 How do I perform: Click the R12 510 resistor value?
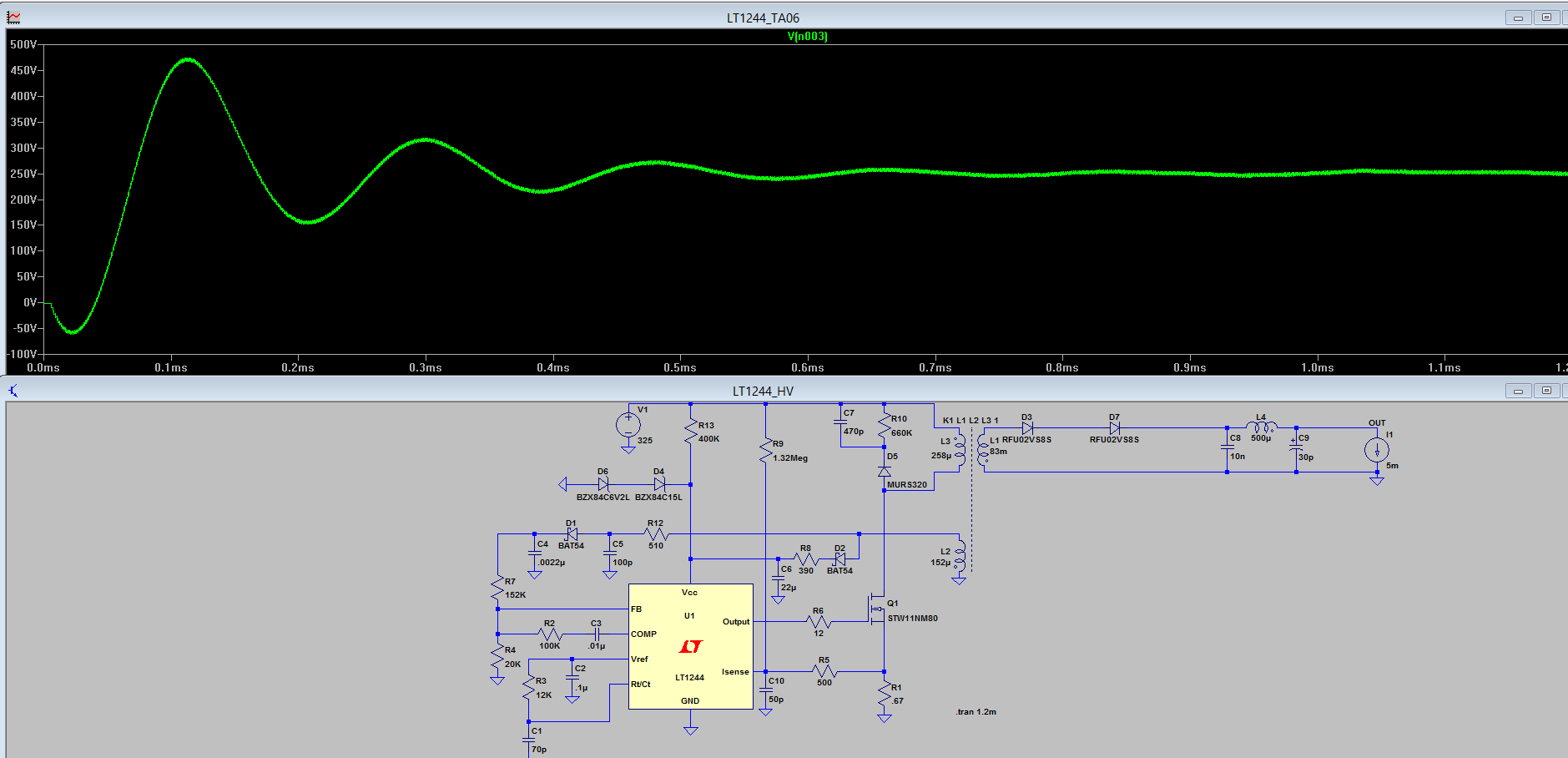(656, 545)
